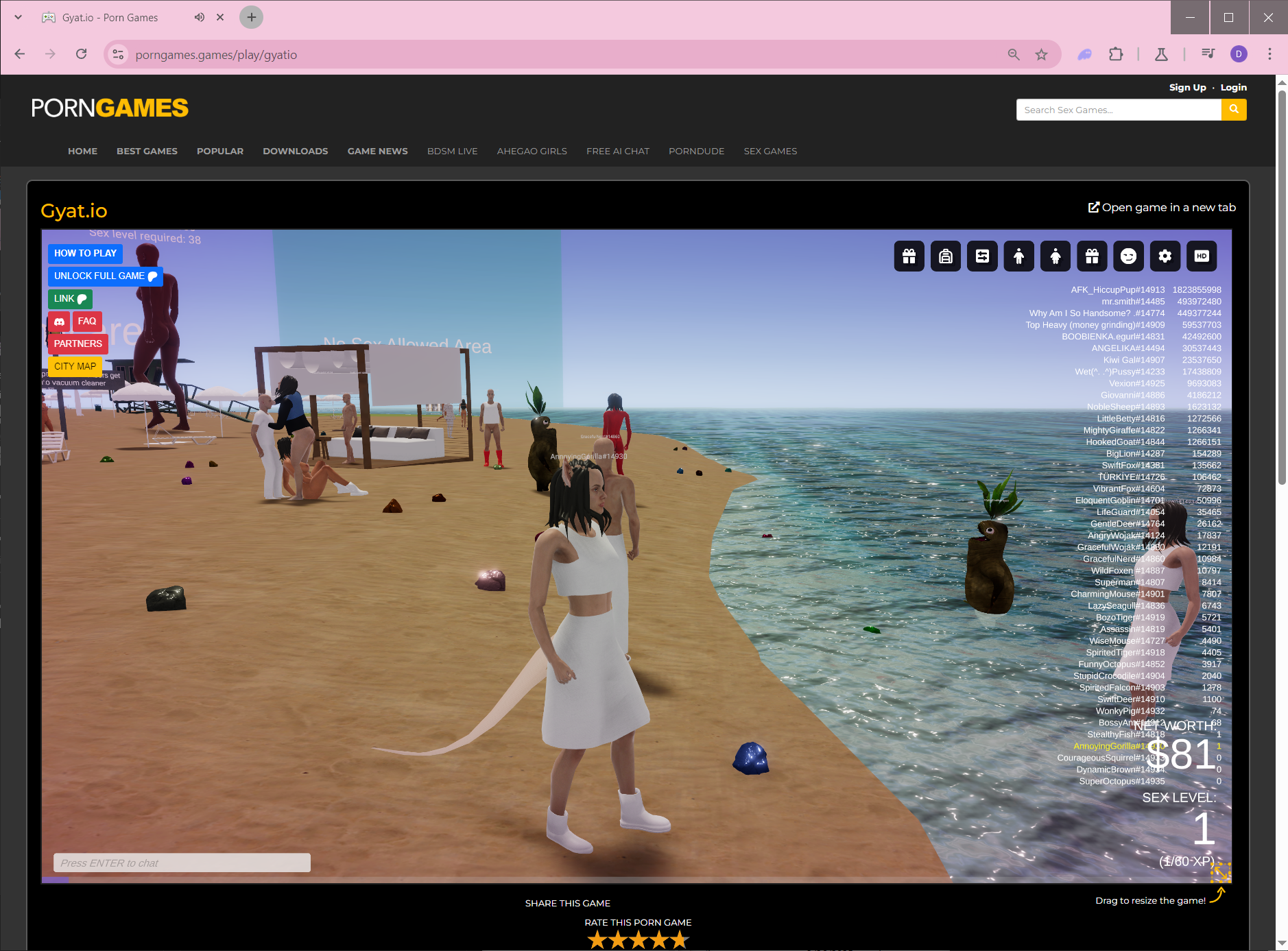Open the profile avatar D

[x=1239, y=54]
